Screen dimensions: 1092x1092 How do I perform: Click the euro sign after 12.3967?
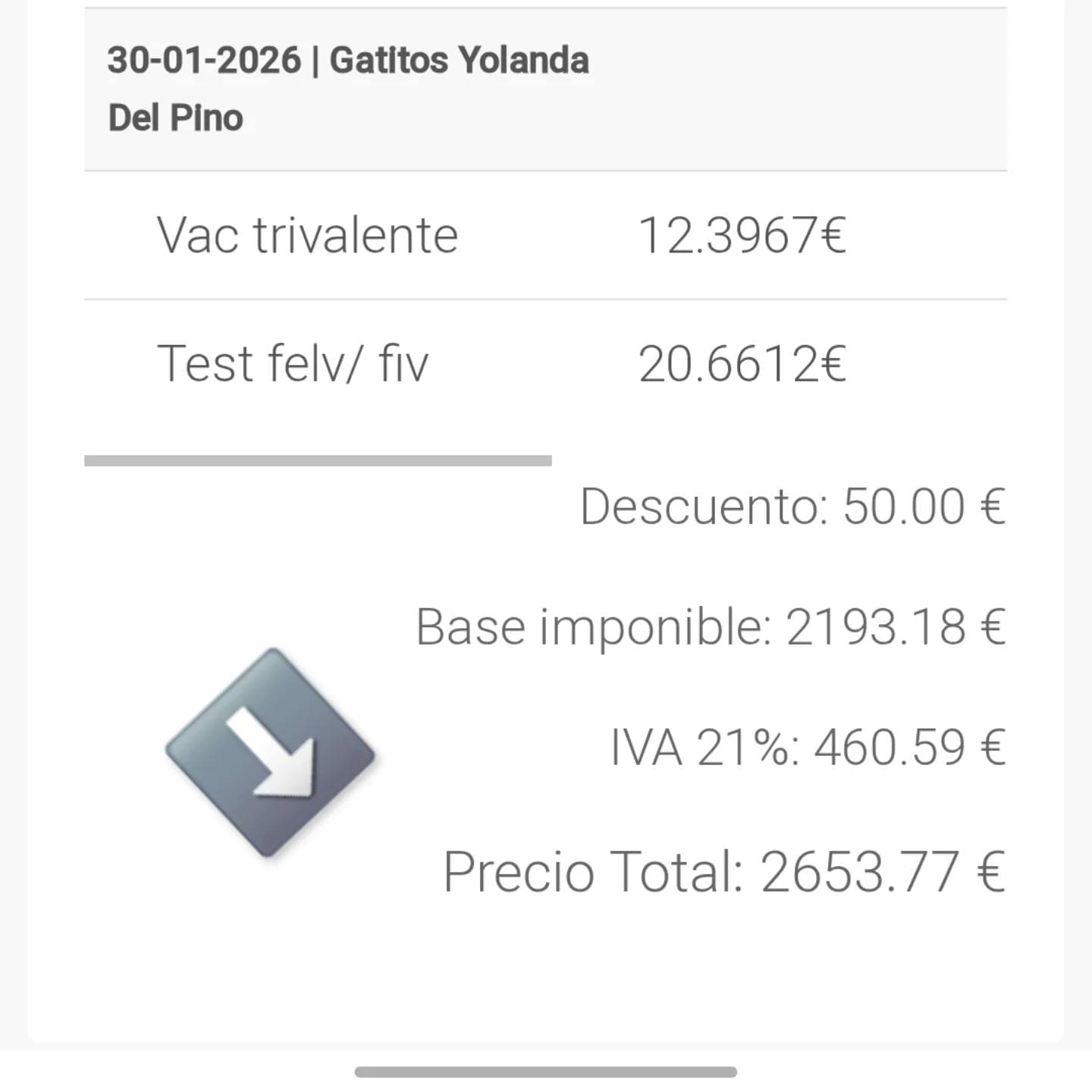(x=833, y=235)
